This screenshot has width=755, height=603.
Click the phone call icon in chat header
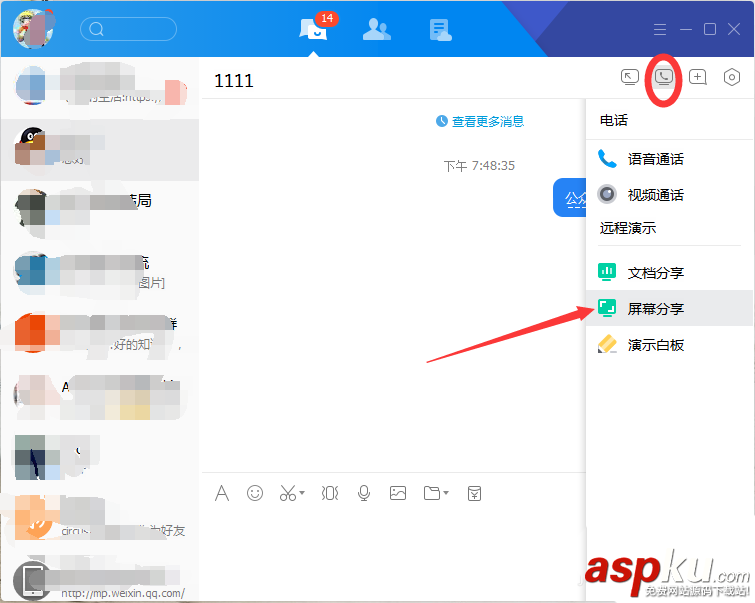[x=664, y=77]
